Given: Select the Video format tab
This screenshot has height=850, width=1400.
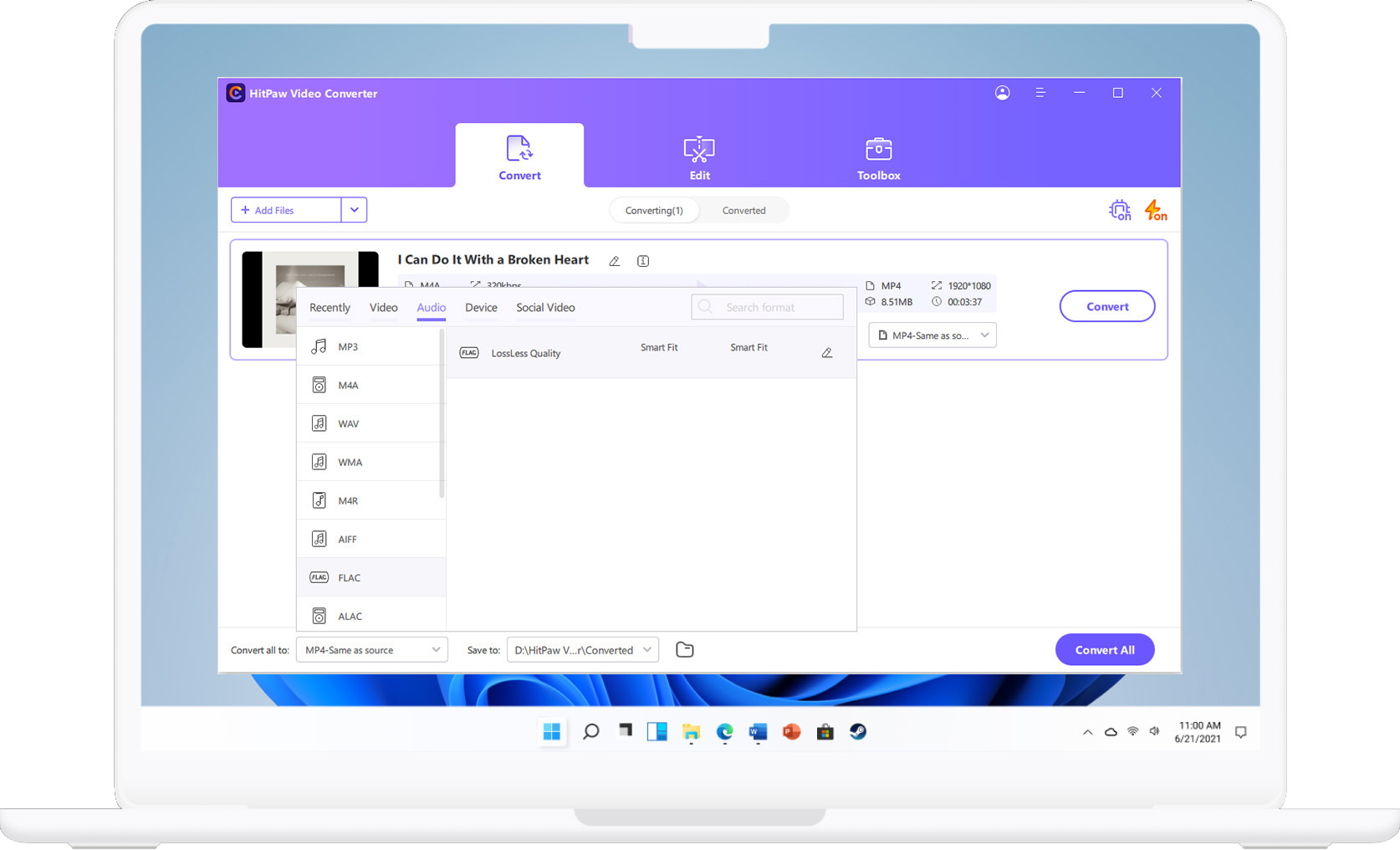Looking at the screenshot, I should click(x=384, y=308).
